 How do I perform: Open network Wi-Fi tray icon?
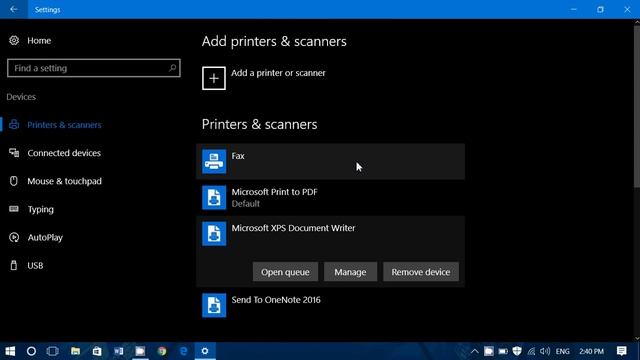point(531,351)
